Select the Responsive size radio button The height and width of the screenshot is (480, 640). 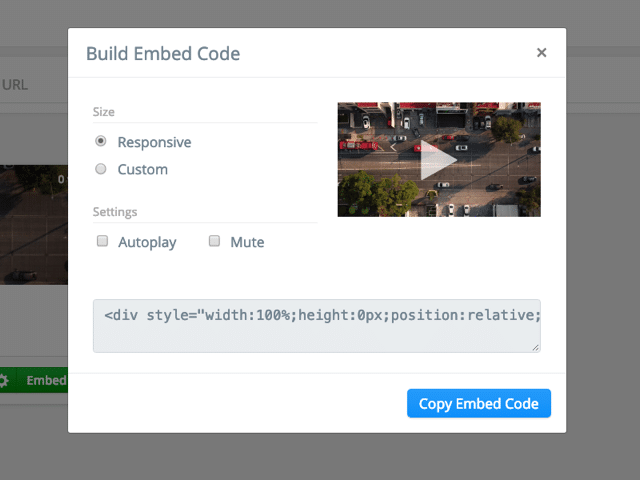(x=100, y=142)
